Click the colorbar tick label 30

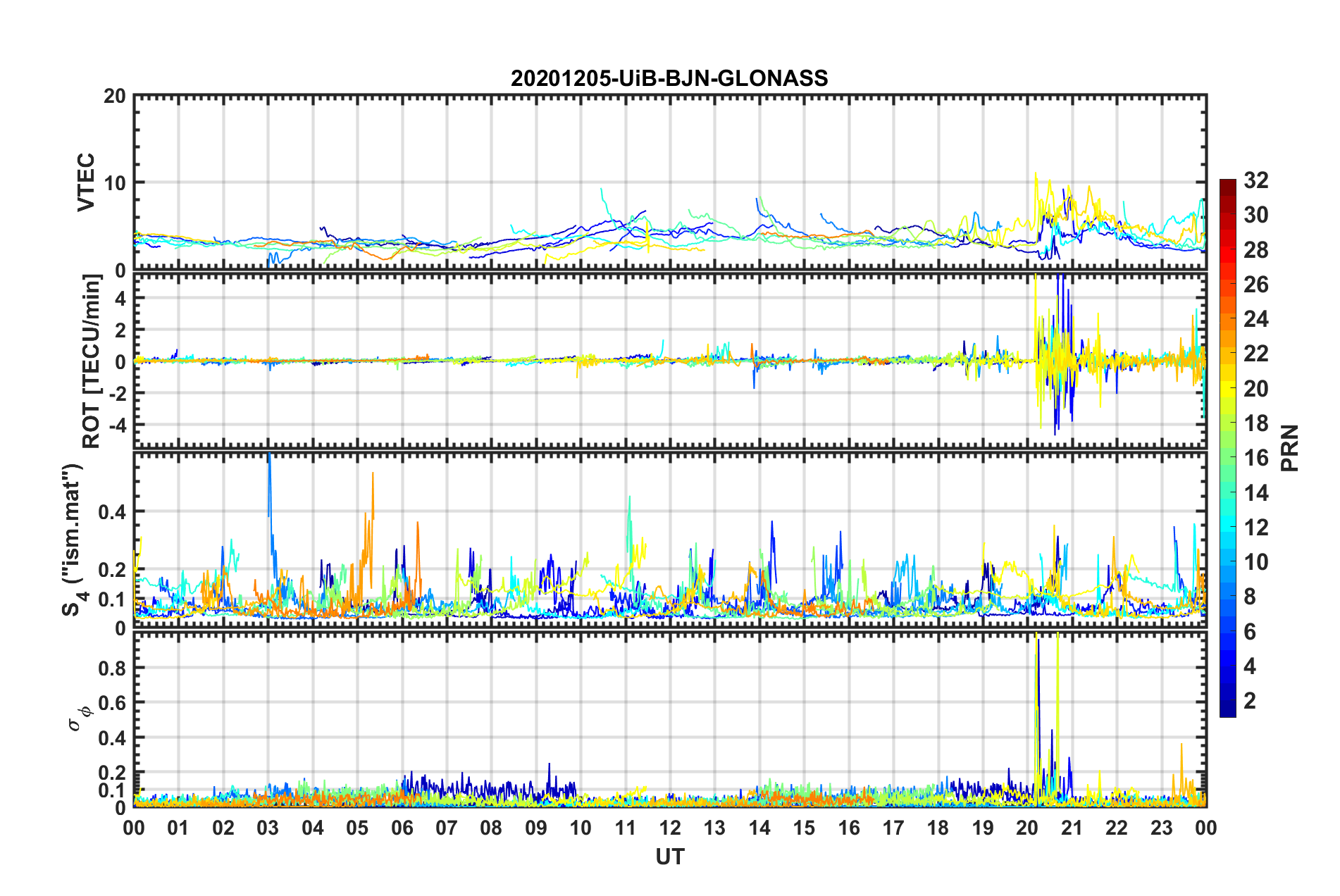pos(1256,215)
